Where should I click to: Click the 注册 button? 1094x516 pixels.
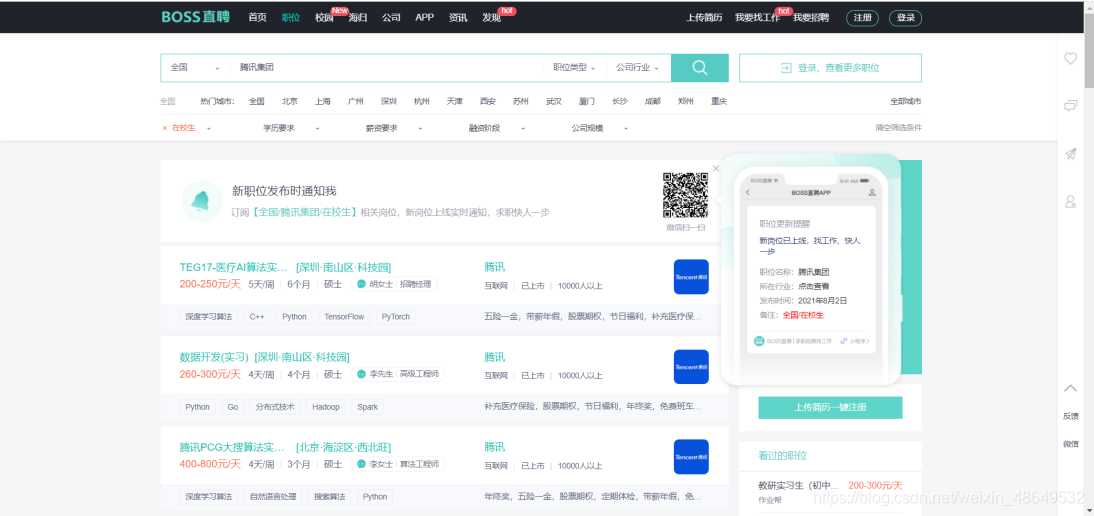pyautogui.click(x=862, y=18)
